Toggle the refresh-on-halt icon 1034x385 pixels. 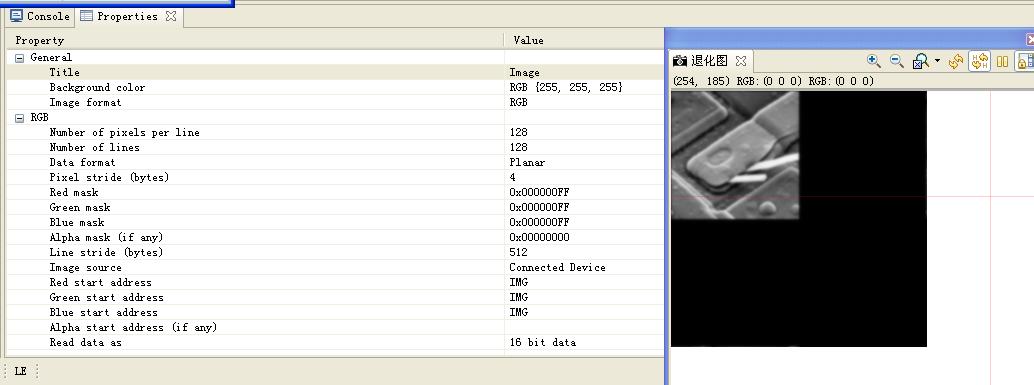[x=979, y=62]
